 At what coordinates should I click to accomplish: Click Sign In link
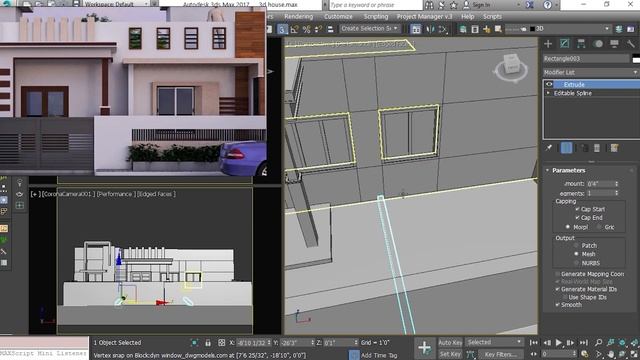pyautogui.click(x=481, y=5)
